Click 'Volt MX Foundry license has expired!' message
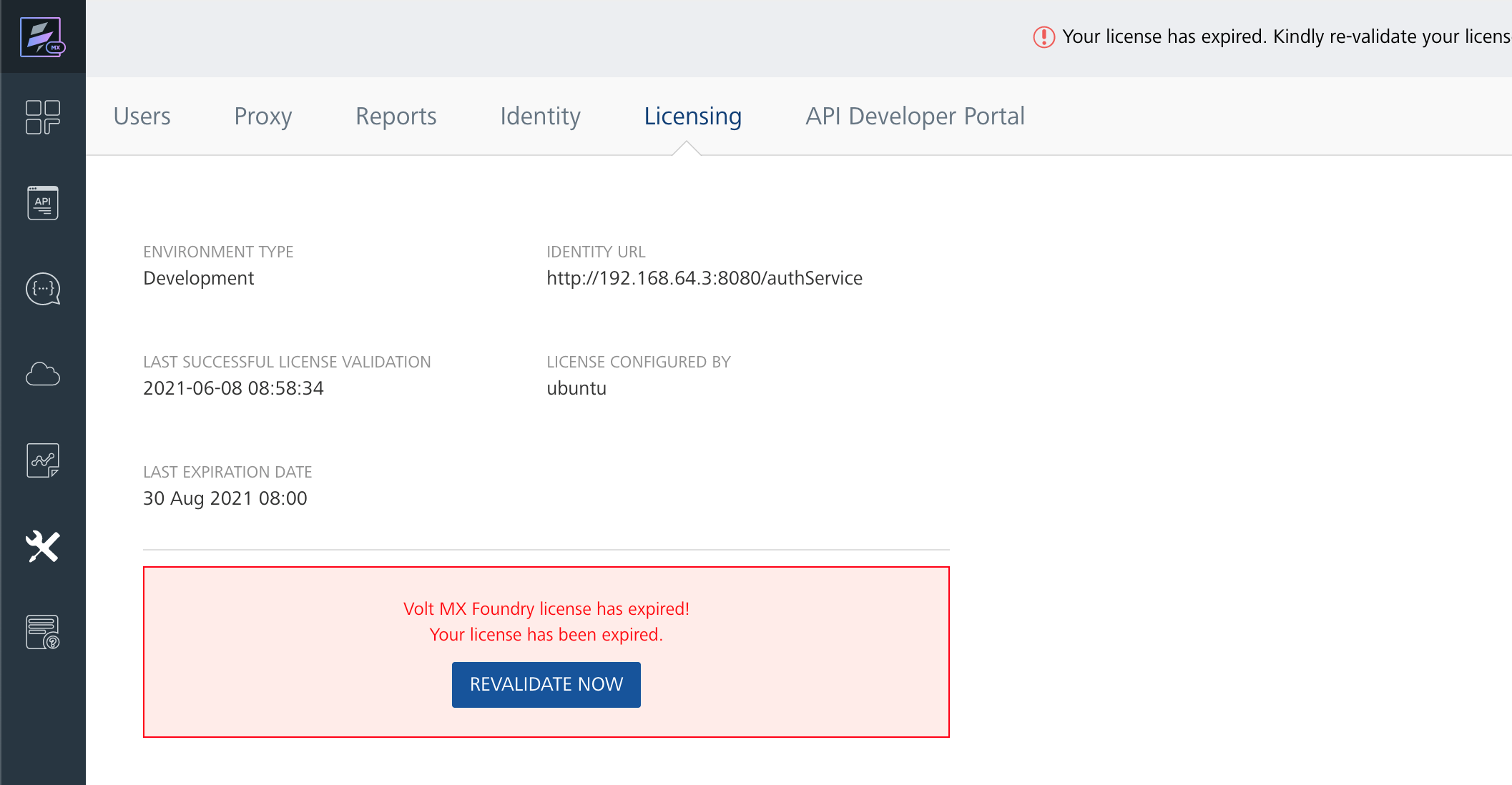Image resolution: width=1512 pixels, height=785 pixels. tap(546, 608)
